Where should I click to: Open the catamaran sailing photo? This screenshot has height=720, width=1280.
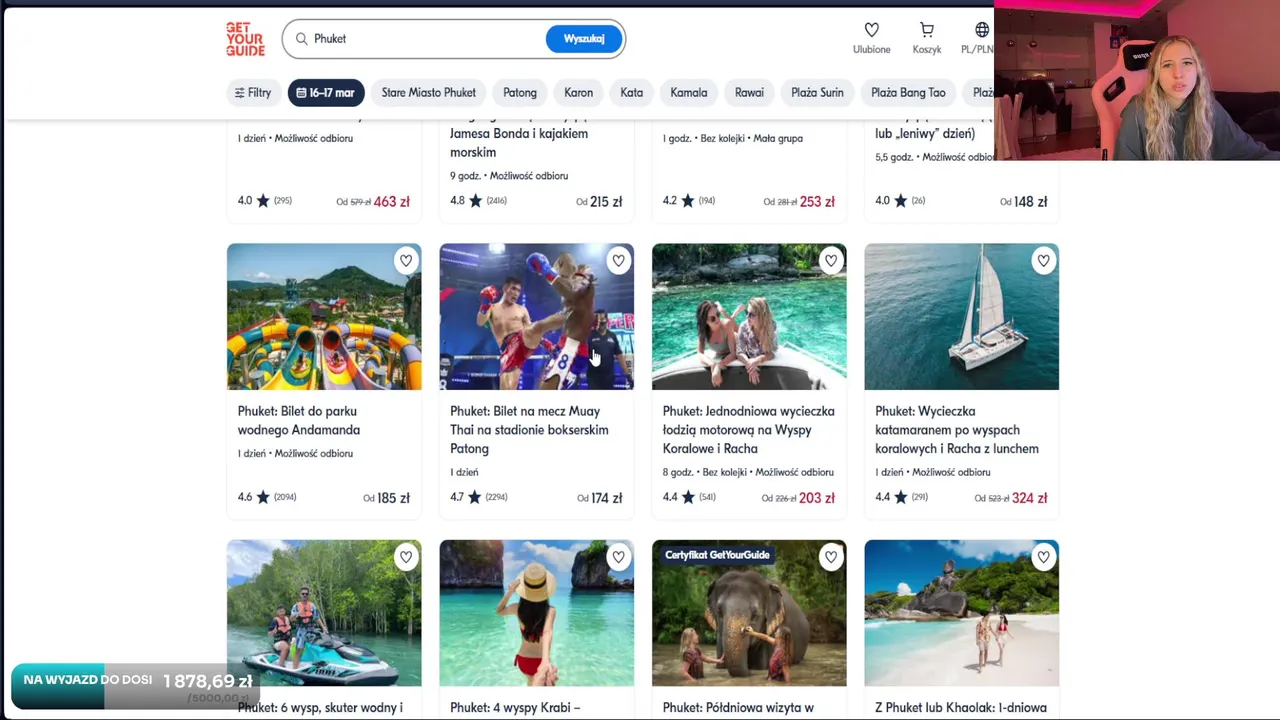(961, 317)
